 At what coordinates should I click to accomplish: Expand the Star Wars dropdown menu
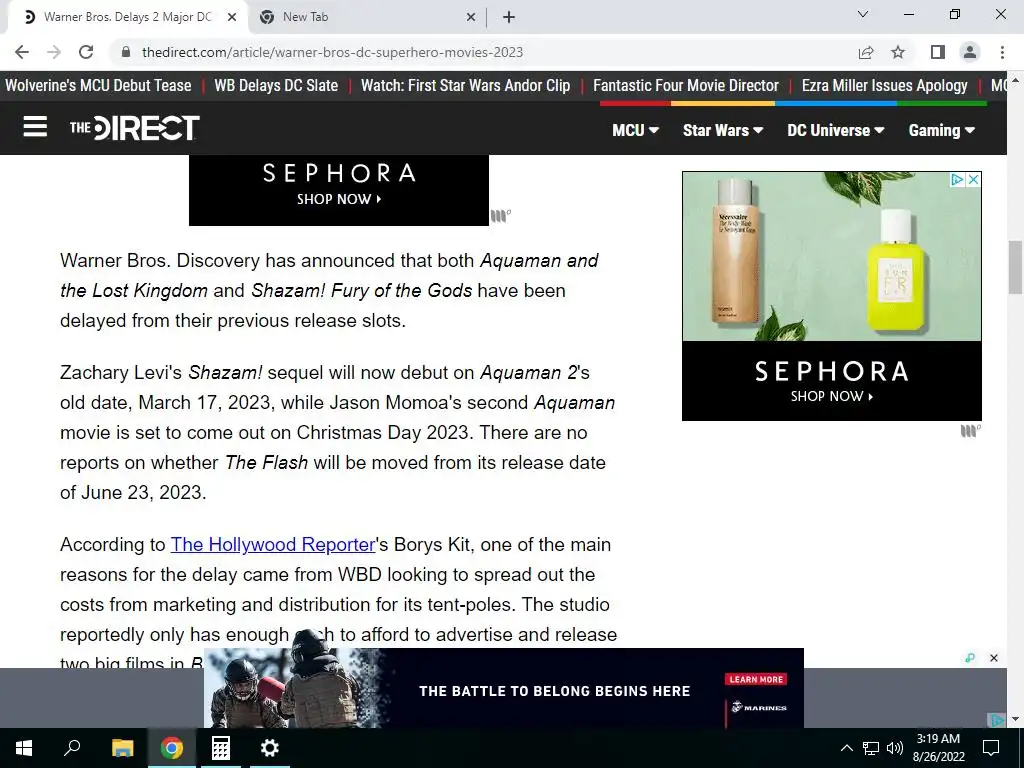click(x=723, y=130)
